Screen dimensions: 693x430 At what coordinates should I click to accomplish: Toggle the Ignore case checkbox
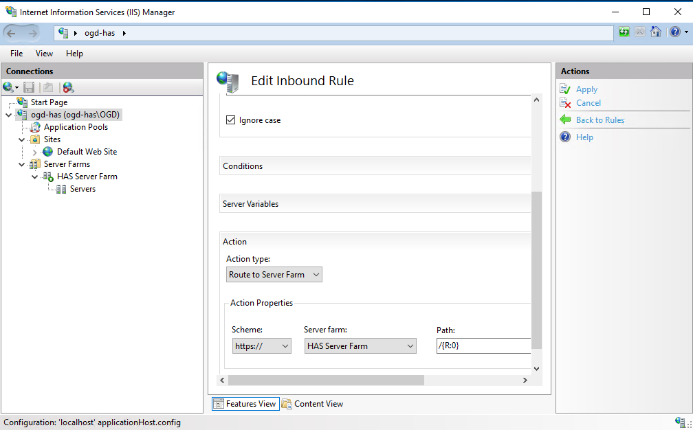click(230, 120)
